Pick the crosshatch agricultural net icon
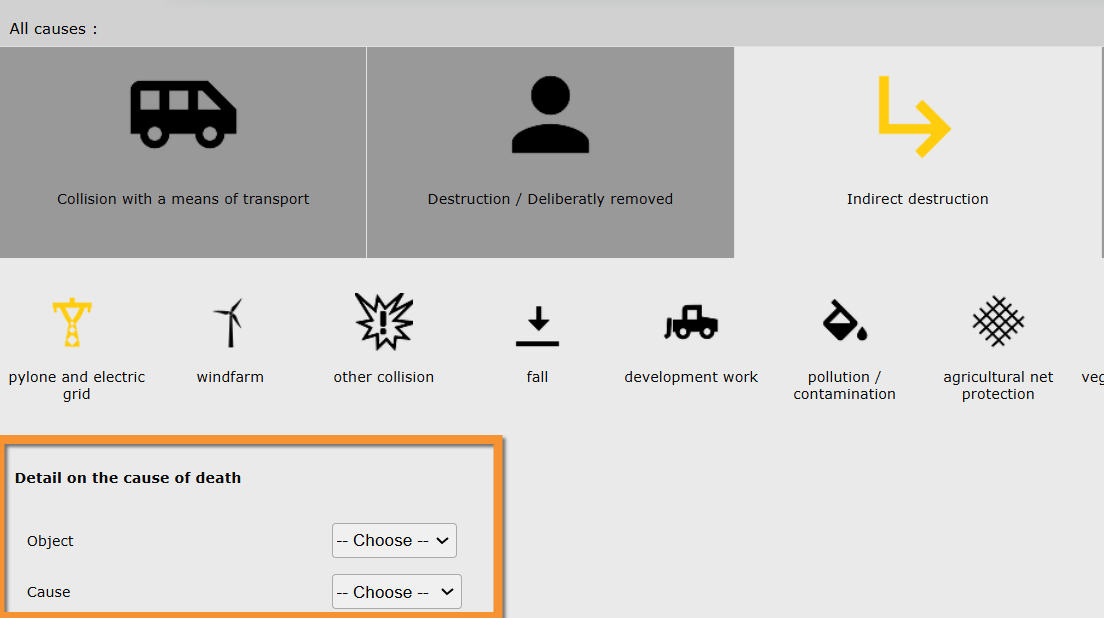Image resolution: width=1104 pixels, height=618 pixels. pos(998,321)
